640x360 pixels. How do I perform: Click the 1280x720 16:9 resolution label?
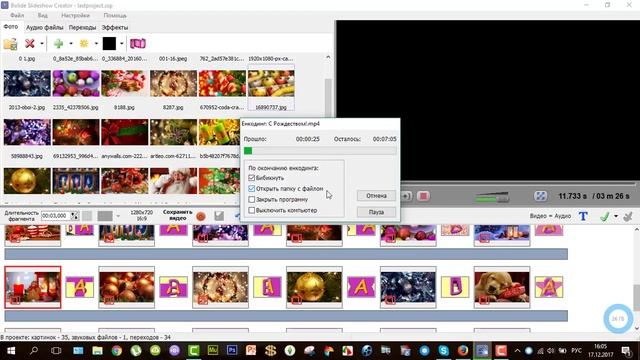[142, 216]
